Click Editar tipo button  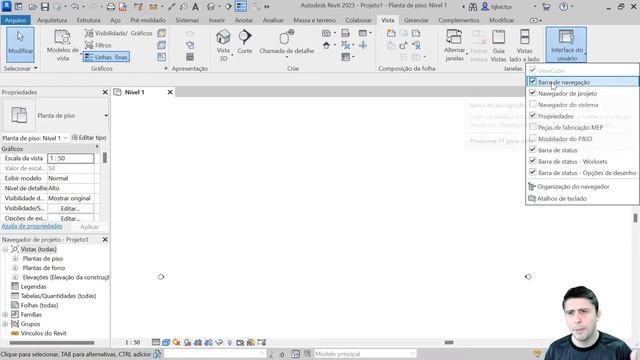pyautogui.click(x=89, y=138)
